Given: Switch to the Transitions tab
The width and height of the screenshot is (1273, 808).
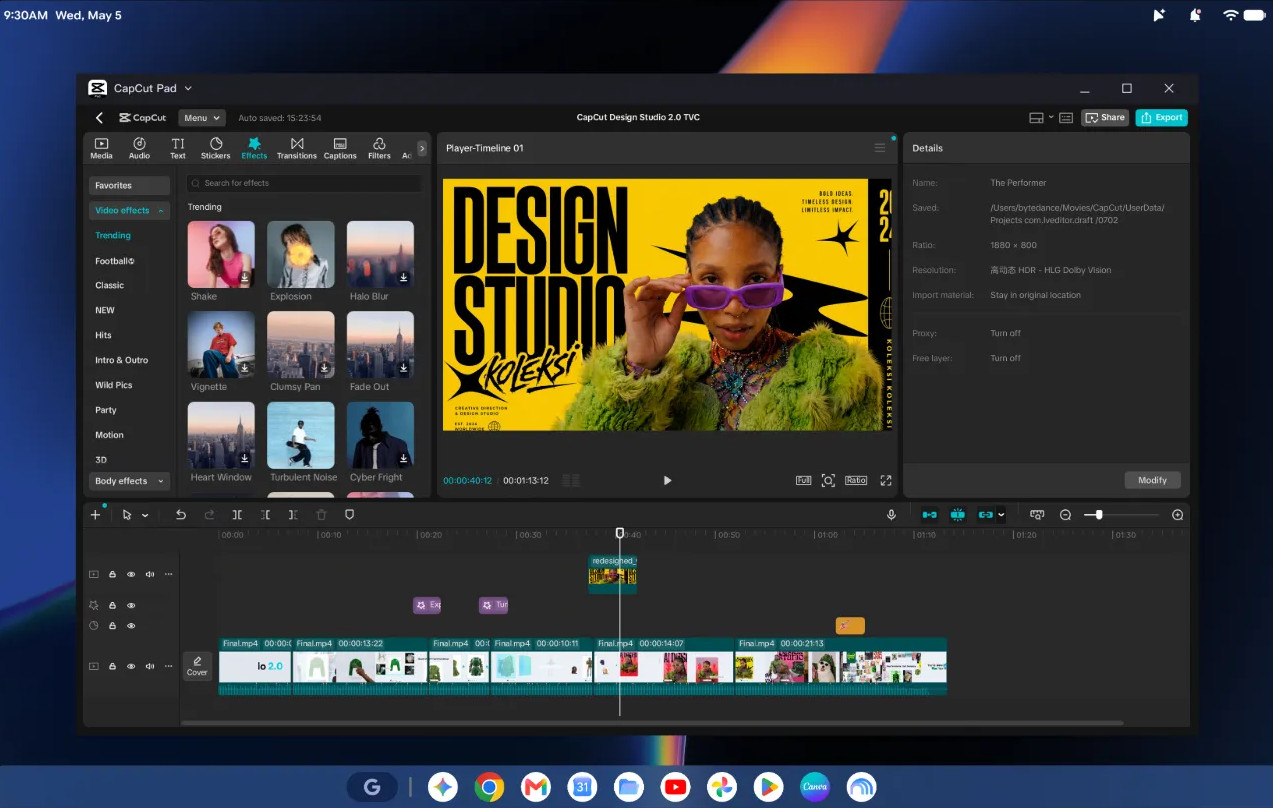Looking at the screenshot, I should point(296,148).
